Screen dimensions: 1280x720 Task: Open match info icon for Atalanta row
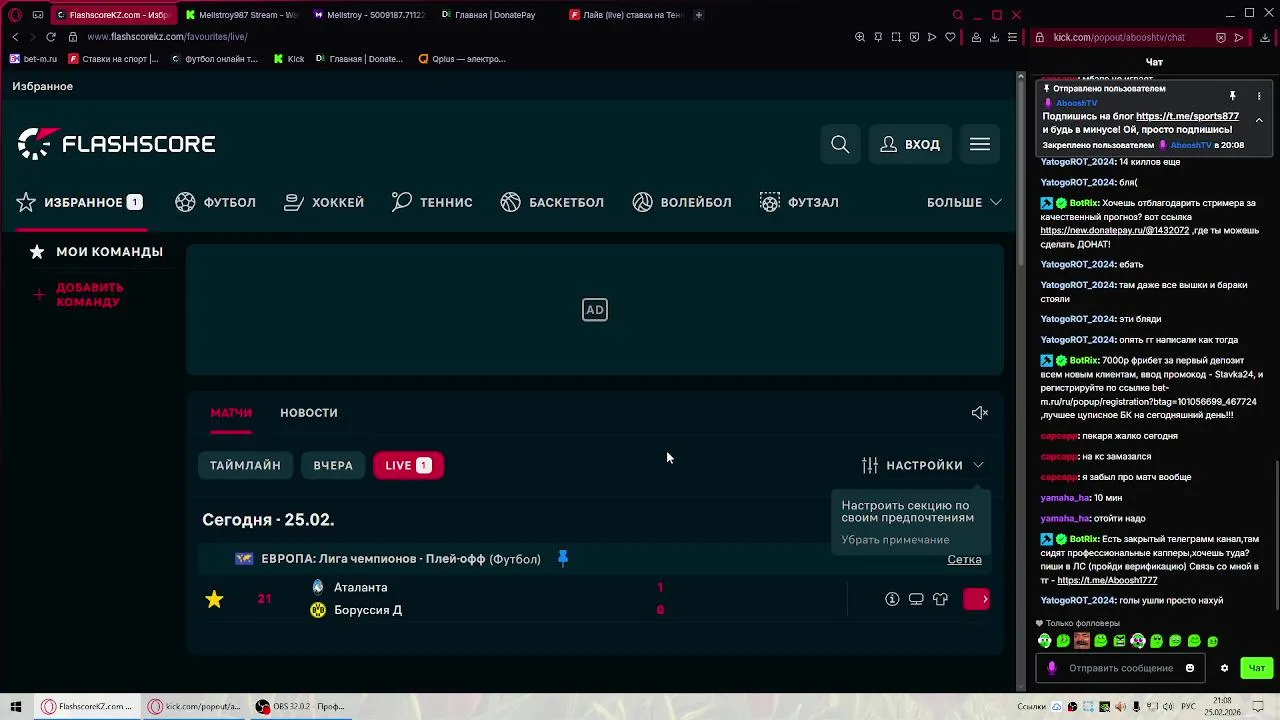(x=892, y=599)
